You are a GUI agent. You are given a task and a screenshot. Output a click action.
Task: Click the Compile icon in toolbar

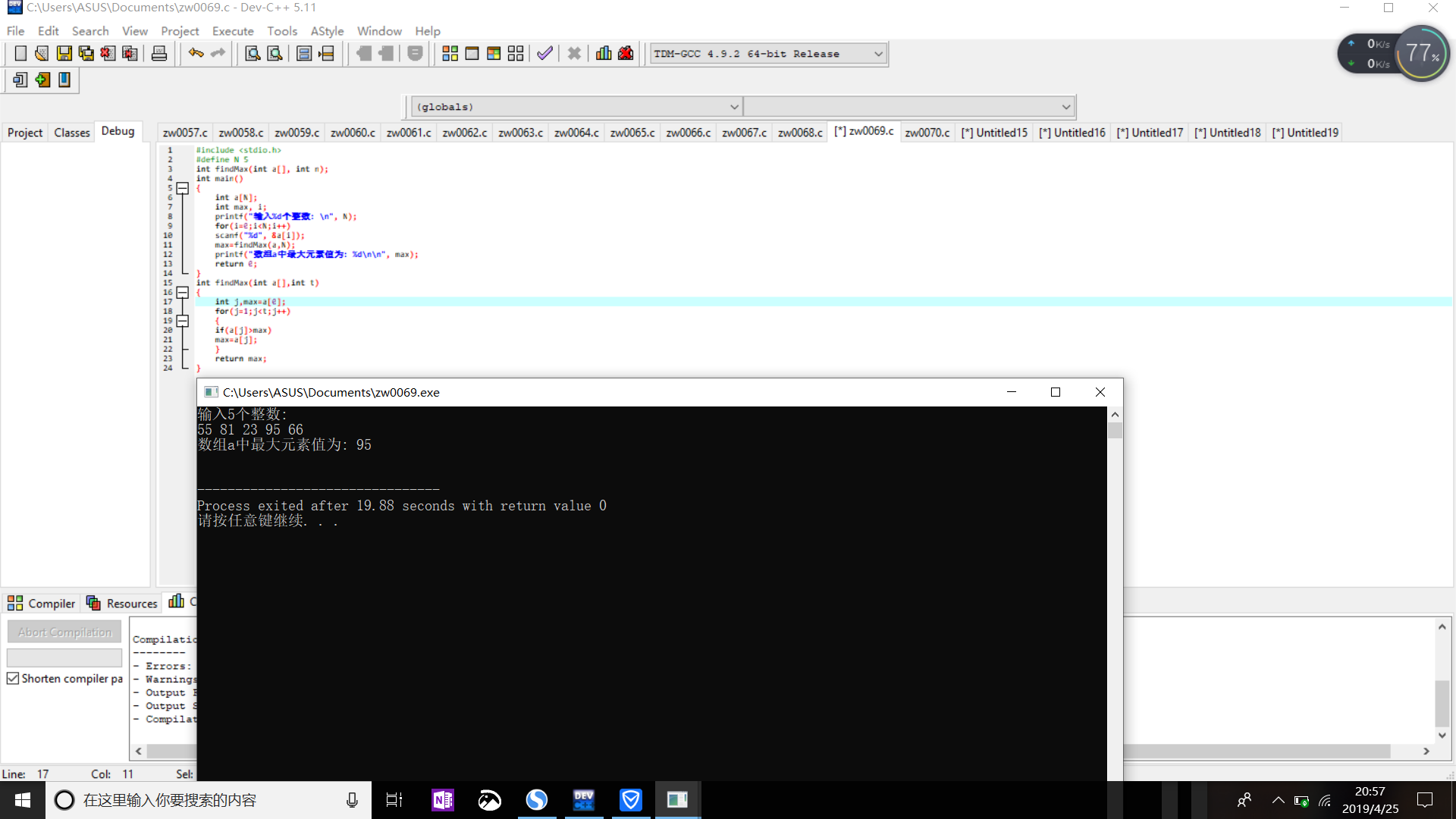(x=450, y=54)
